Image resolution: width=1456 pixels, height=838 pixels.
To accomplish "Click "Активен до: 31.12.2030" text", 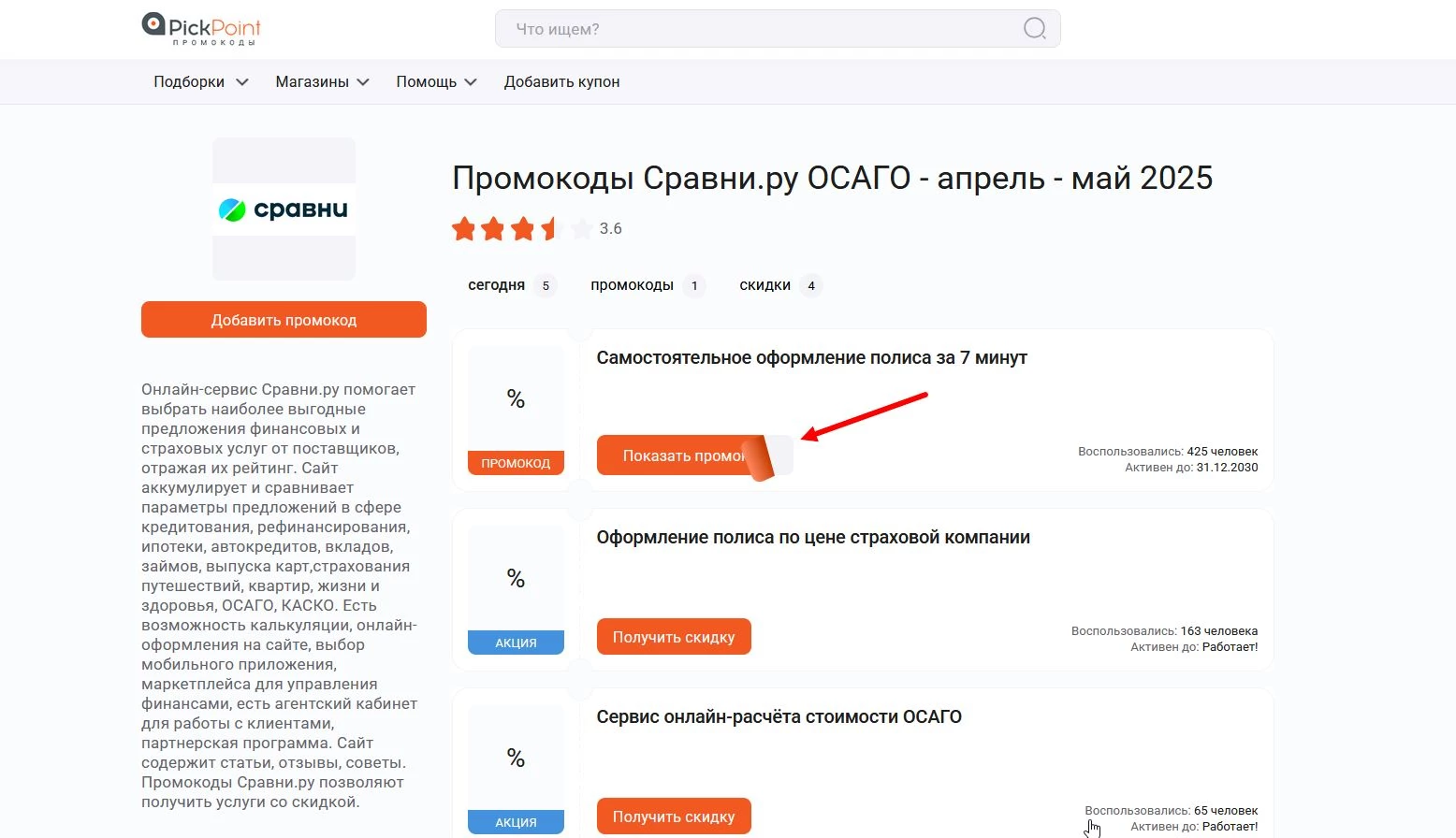I will (x=1191, y=467).
